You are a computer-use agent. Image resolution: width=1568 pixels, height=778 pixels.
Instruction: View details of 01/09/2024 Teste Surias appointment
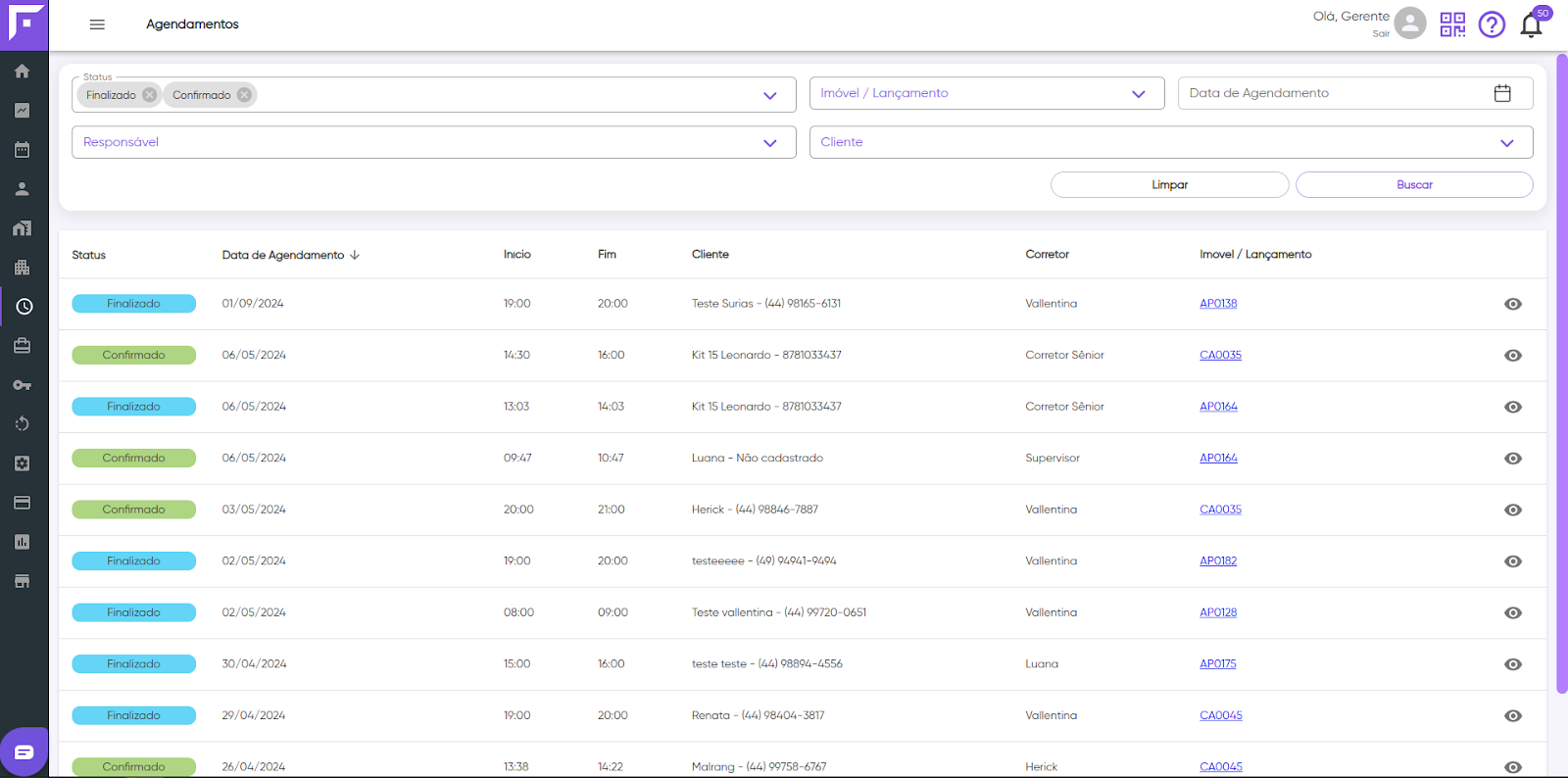click(1513, 304)
